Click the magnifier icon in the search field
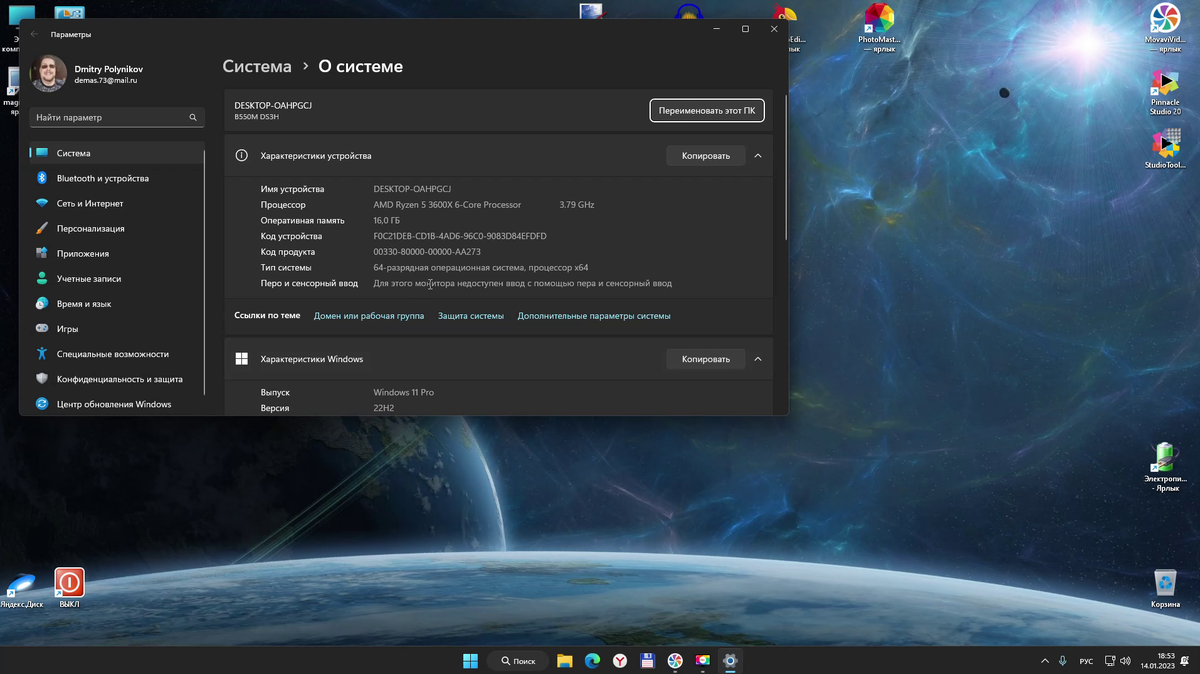 coord(193,117)
